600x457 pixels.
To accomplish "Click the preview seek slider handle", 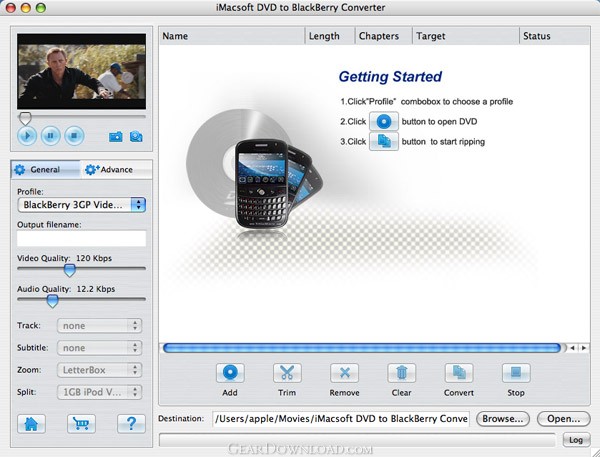I will 25,119.
